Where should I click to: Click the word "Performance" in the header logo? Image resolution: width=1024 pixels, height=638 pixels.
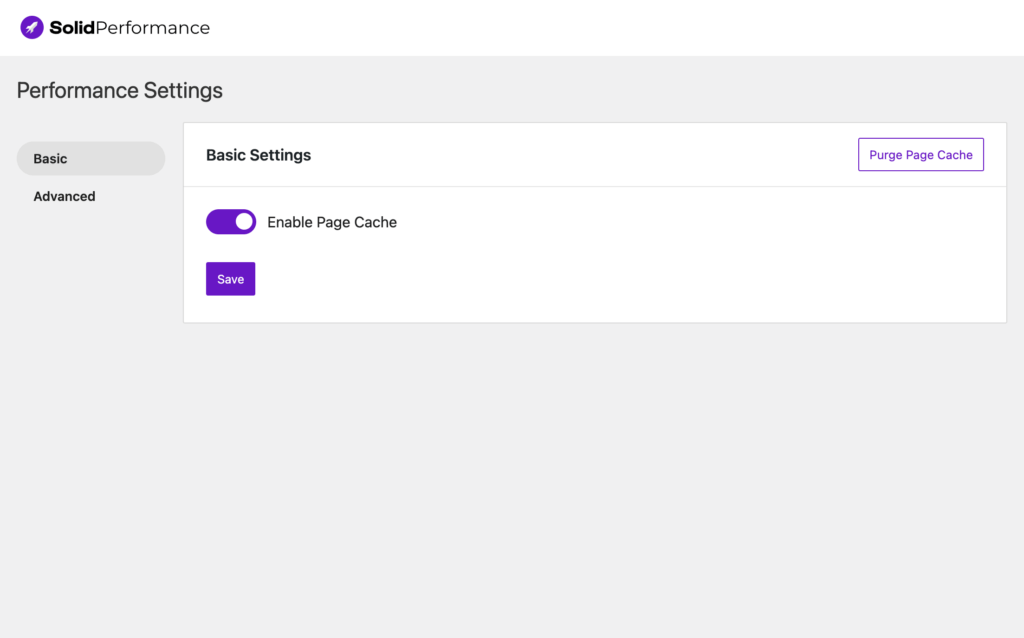click(153, 28)
